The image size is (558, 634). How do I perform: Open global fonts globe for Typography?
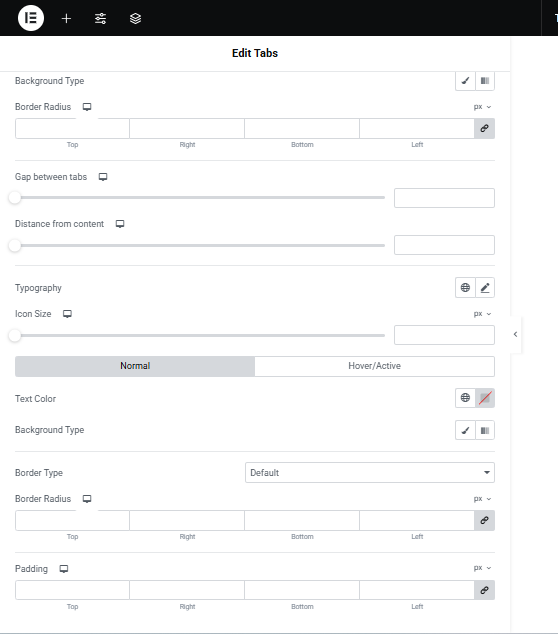(465, 287)
